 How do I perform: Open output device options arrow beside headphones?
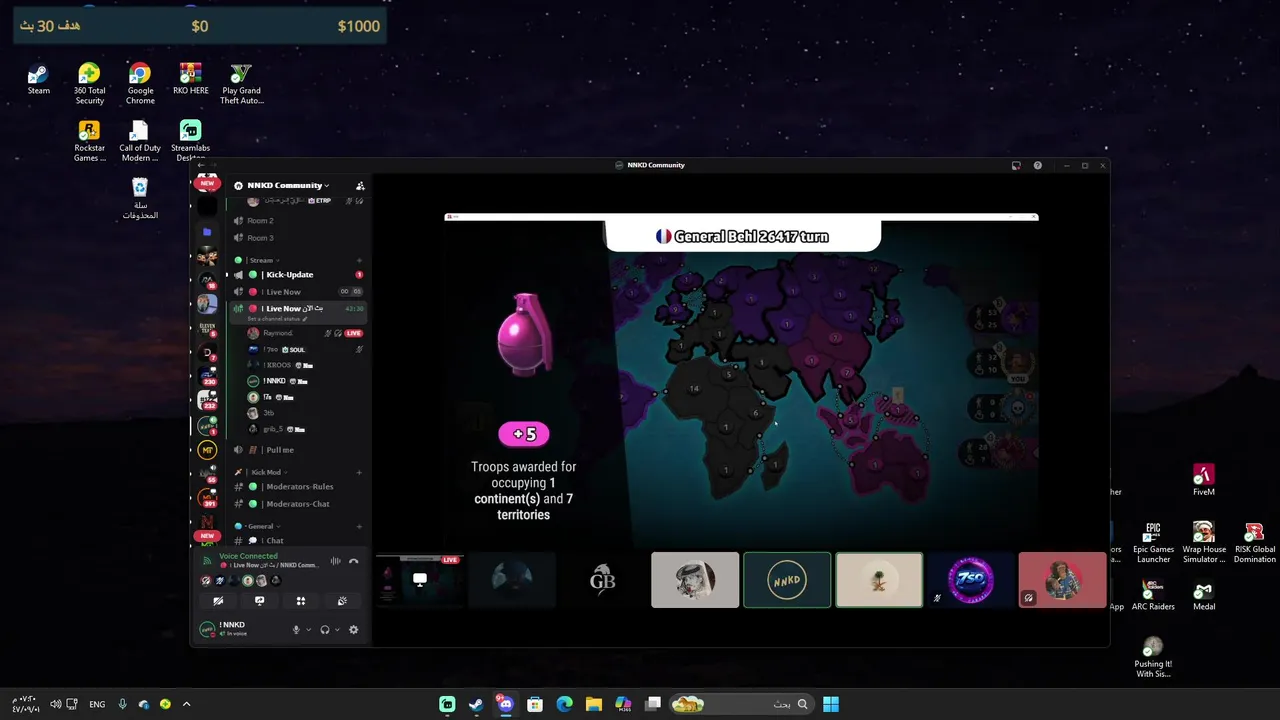pyautogui.click(x=337, y=630)
